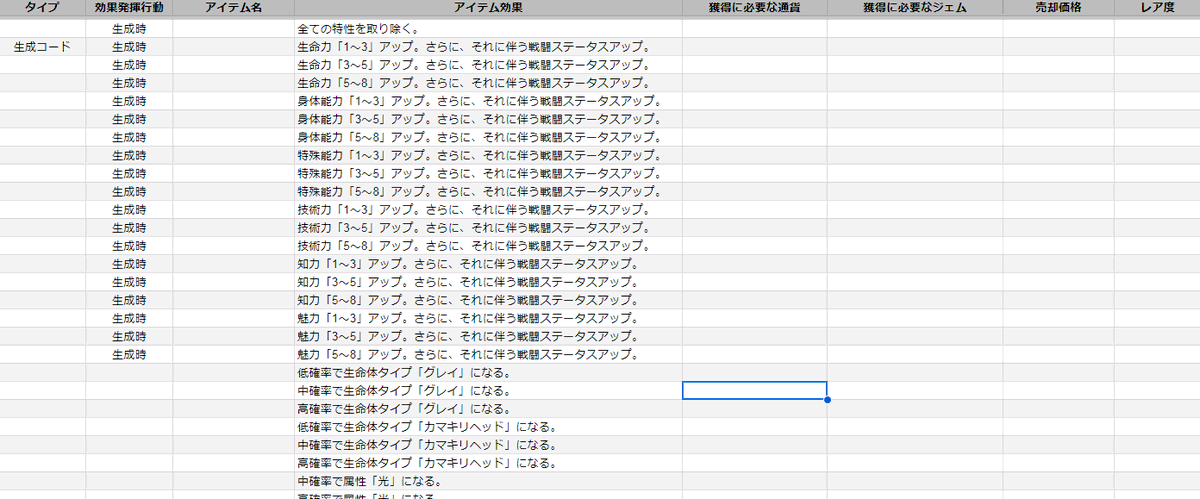Select the 獲得に必要な通貨 column header
The image size is (1200, 499).
754,8
